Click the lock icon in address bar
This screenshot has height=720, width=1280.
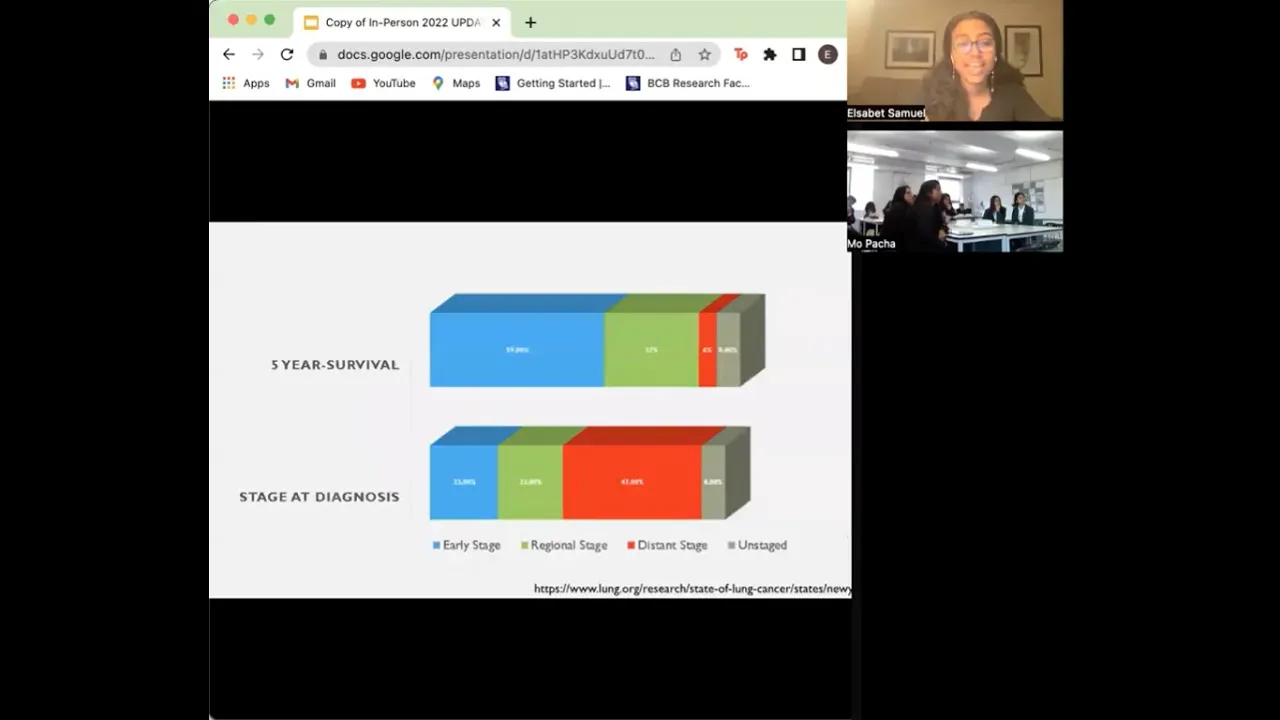(323, 55)
